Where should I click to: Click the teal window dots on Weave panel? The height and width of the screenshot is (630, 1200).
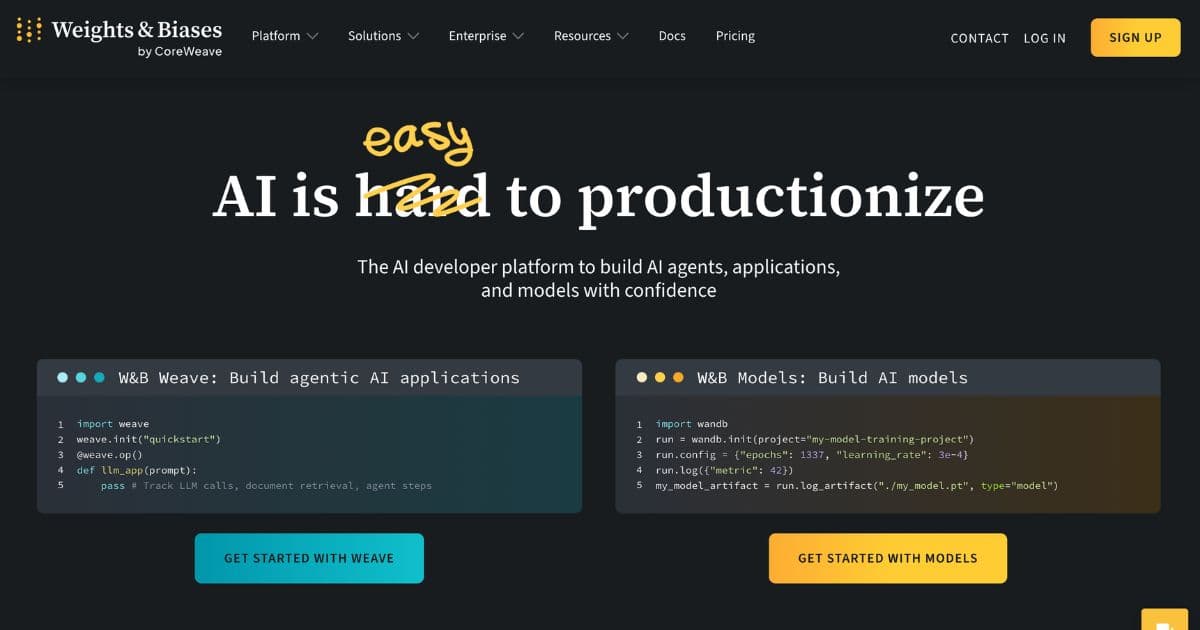tap(81, 378)
